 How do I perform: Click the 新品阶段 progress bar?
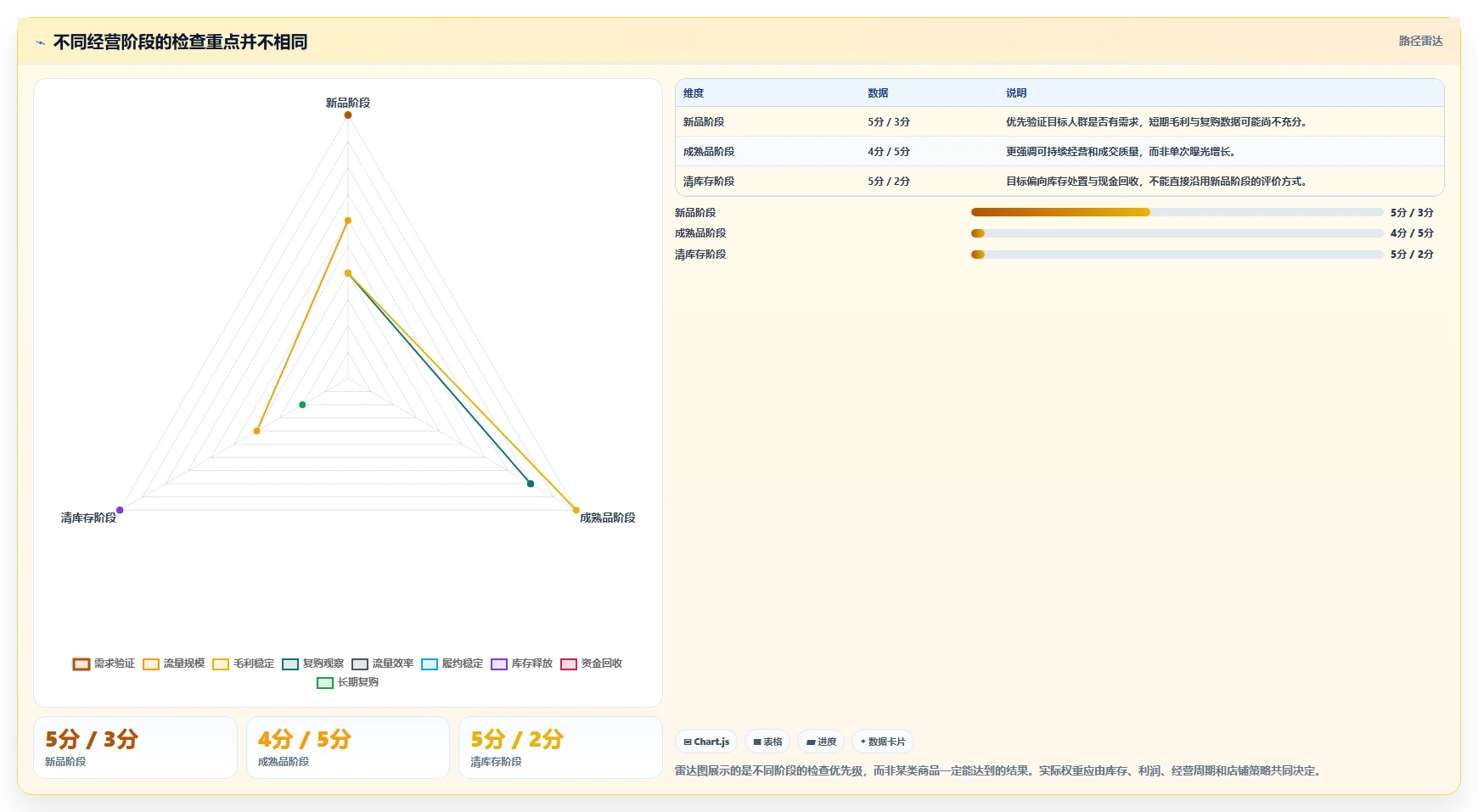click(1177, 212)
